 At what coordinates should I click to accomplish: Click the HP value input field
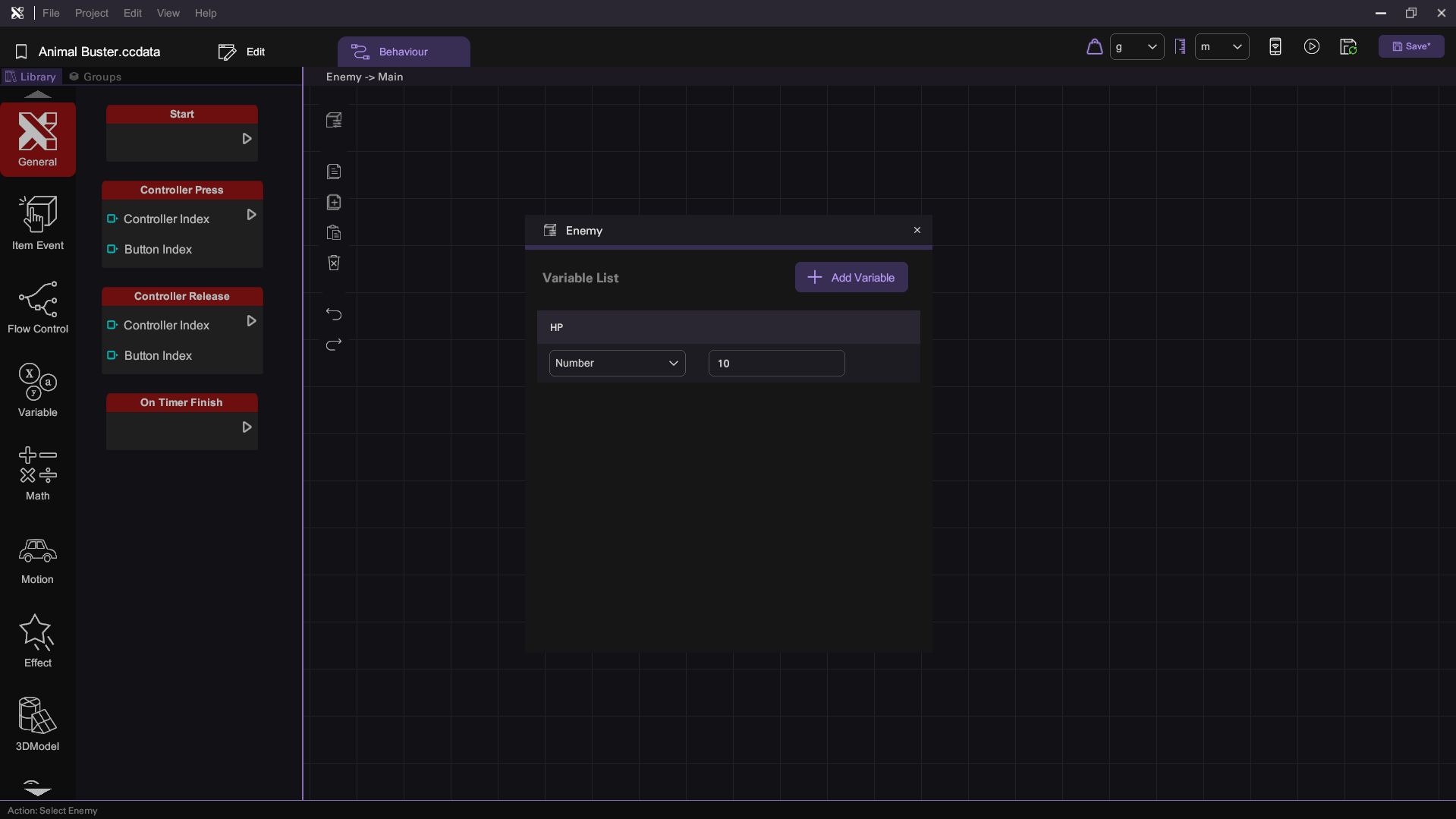click(x=775, y=363)
